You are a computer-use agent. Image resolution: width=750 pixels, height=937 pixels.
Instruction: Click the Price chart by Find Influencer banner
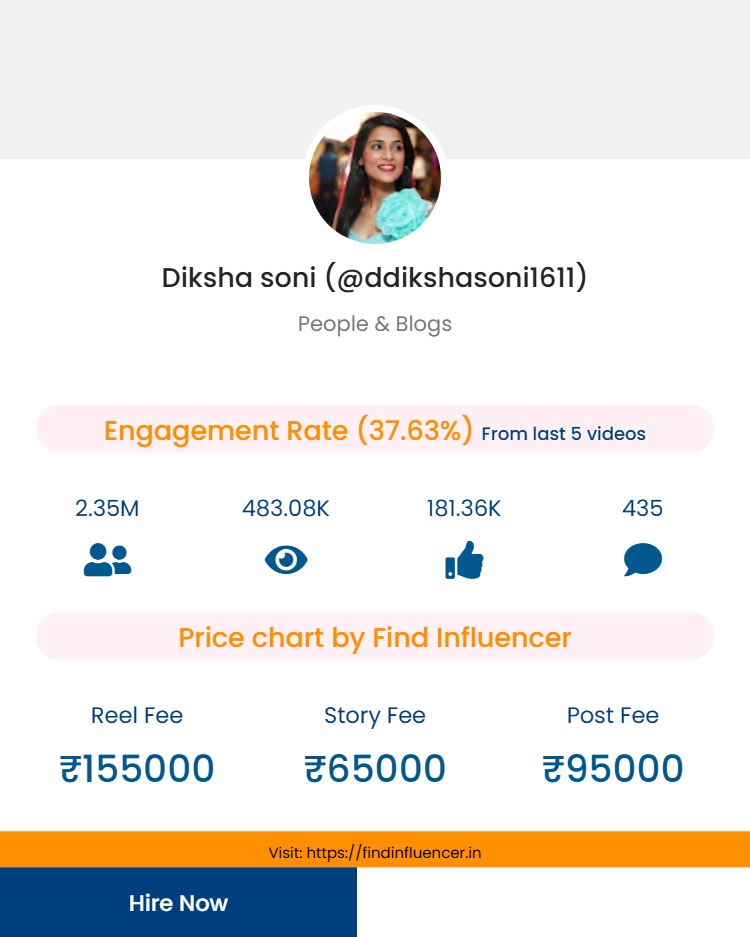(374, 637)
